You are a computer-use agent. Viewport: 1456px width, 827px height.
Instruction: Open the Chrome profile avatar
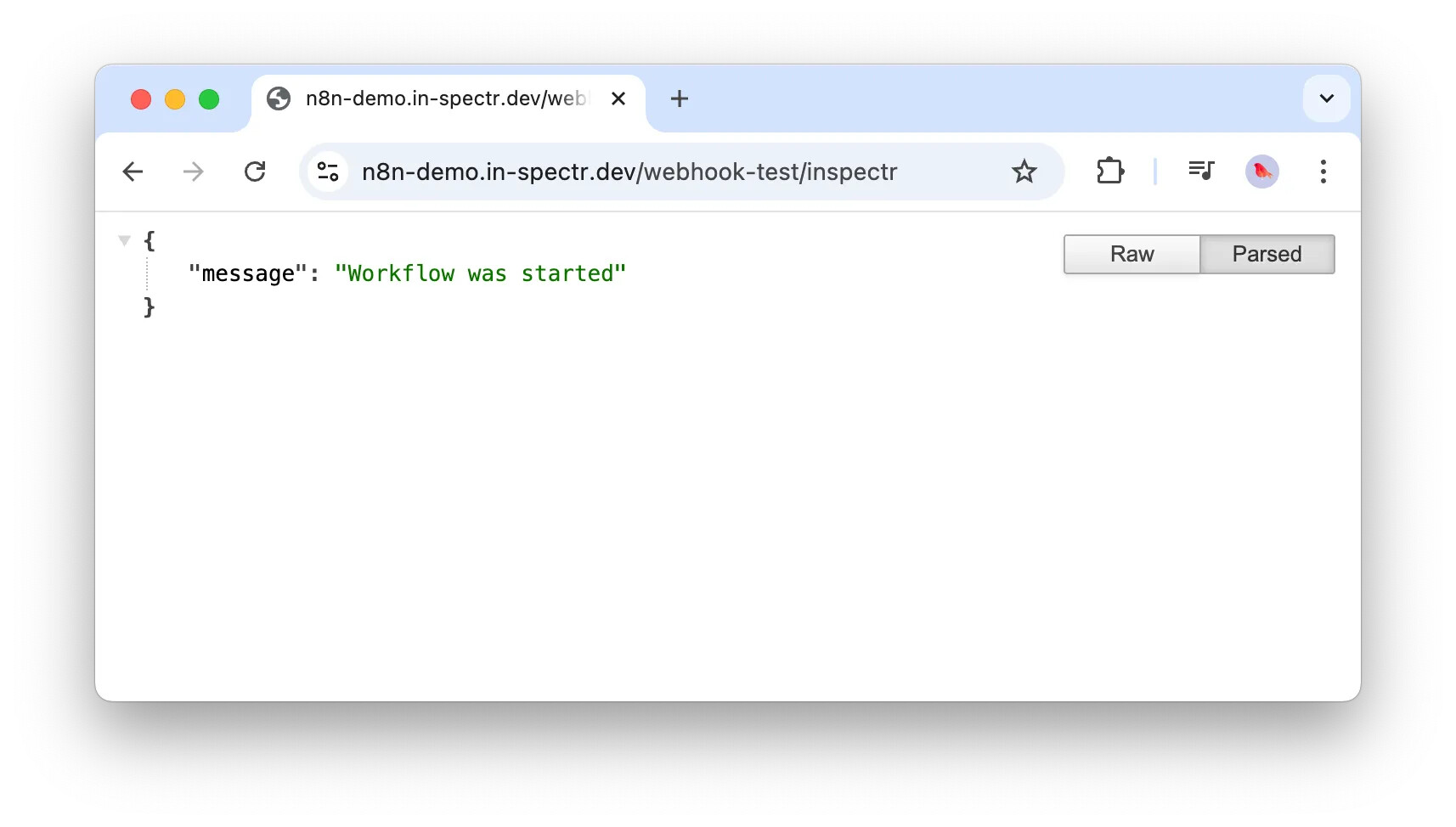tap(1261, 172)
